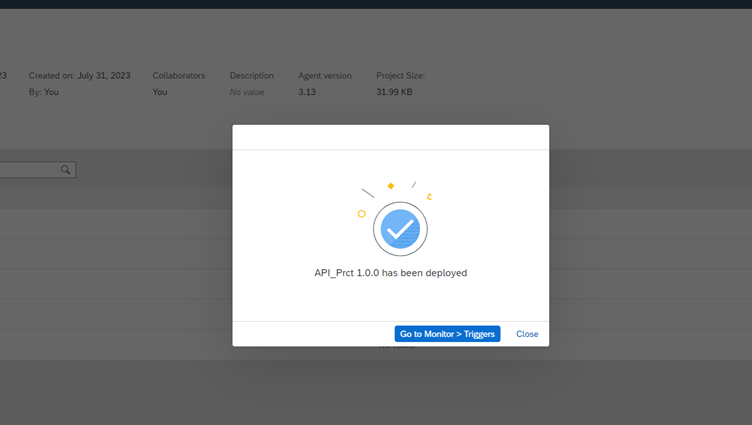The width and height of the screenshot is (752, 425).
Task: Click the agent version value 3.13
Action: click(x=307, y=92)
